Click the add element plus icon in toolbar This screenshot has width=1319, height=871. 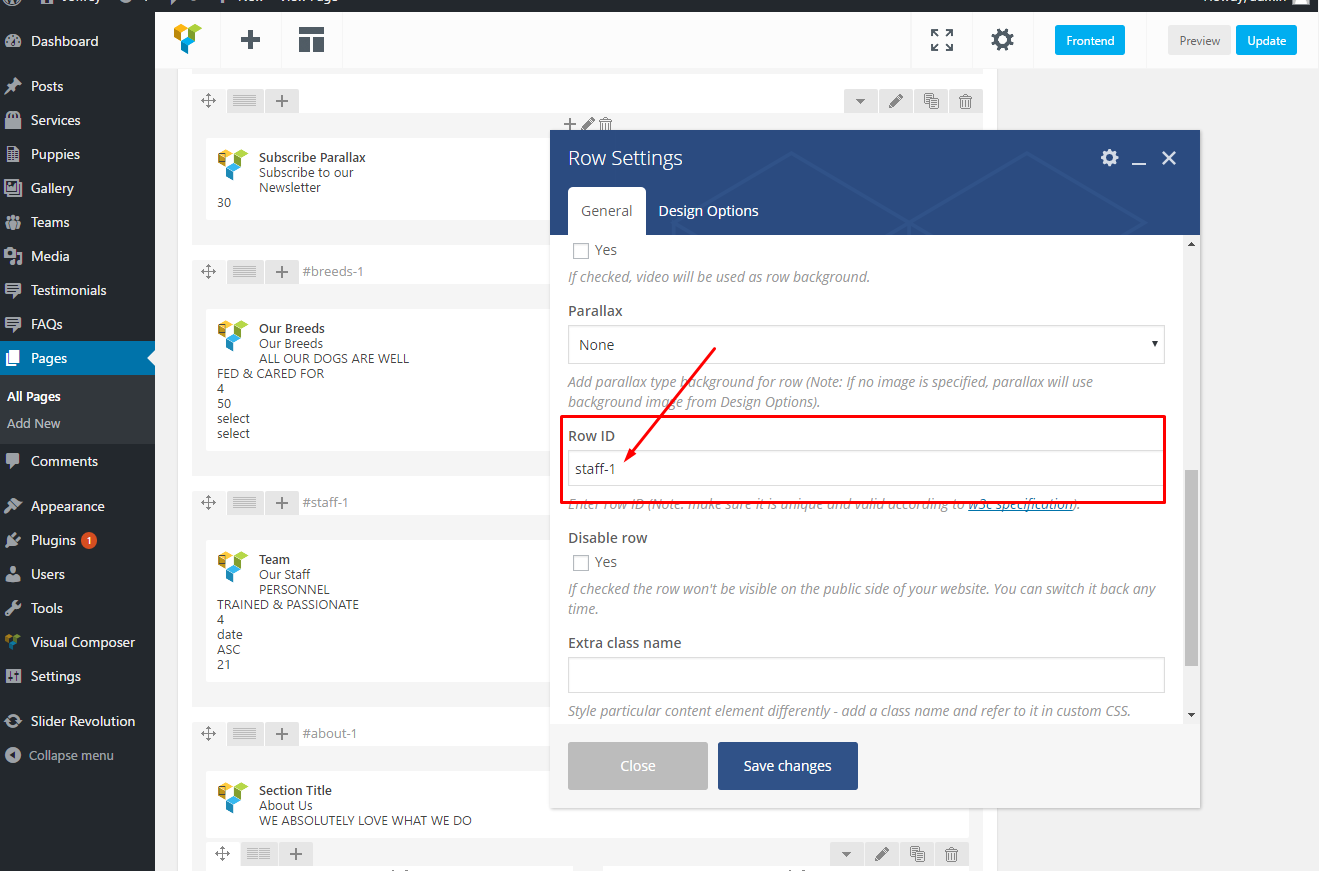point(250,40)
